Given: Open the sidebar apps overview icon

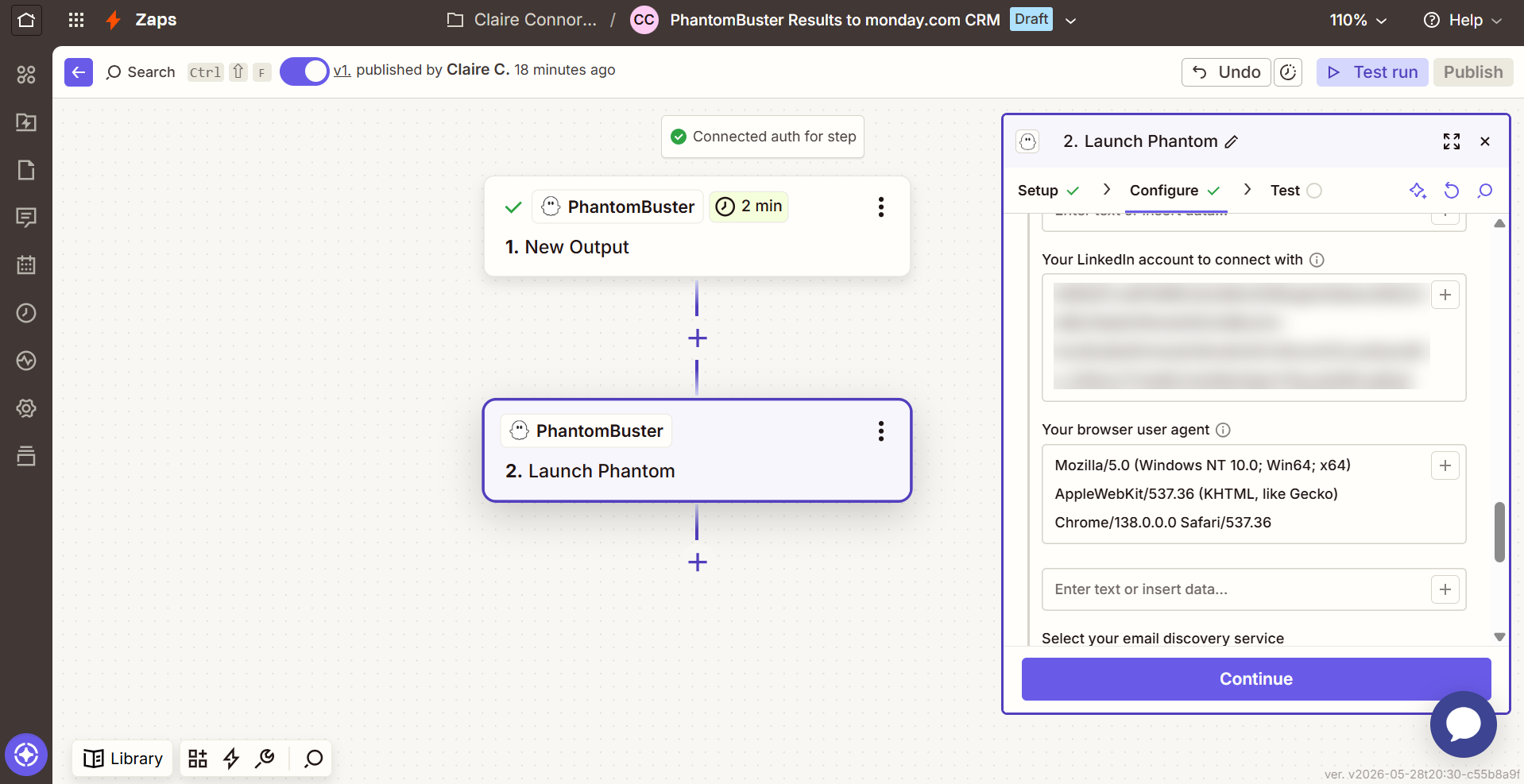Looking at the screenshot, I should 26,75.
